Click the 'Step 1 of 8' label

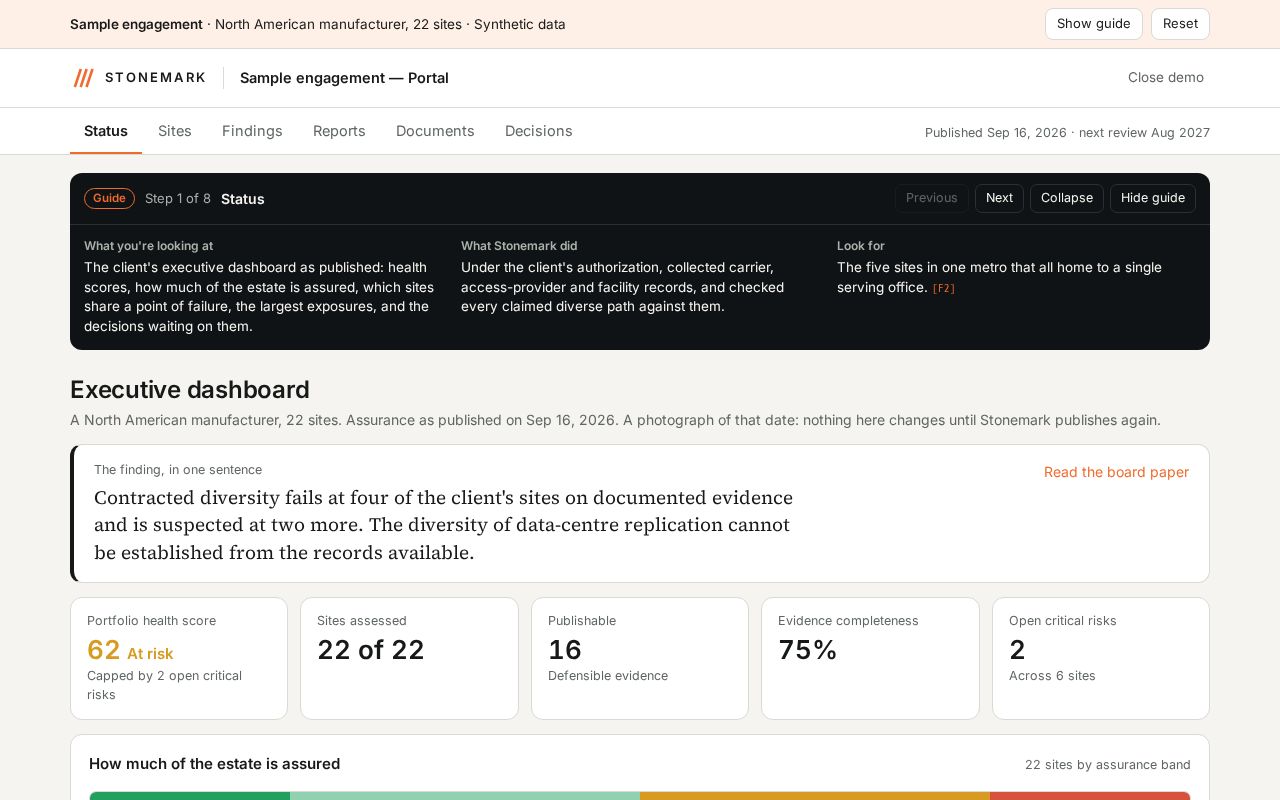(178, 198)
